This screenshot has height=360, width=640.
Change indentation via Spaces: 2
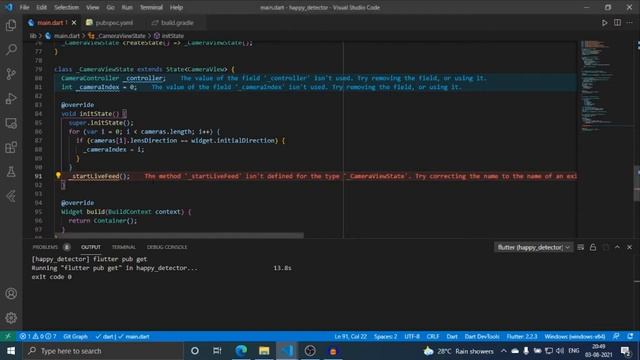tap(385, 336)
